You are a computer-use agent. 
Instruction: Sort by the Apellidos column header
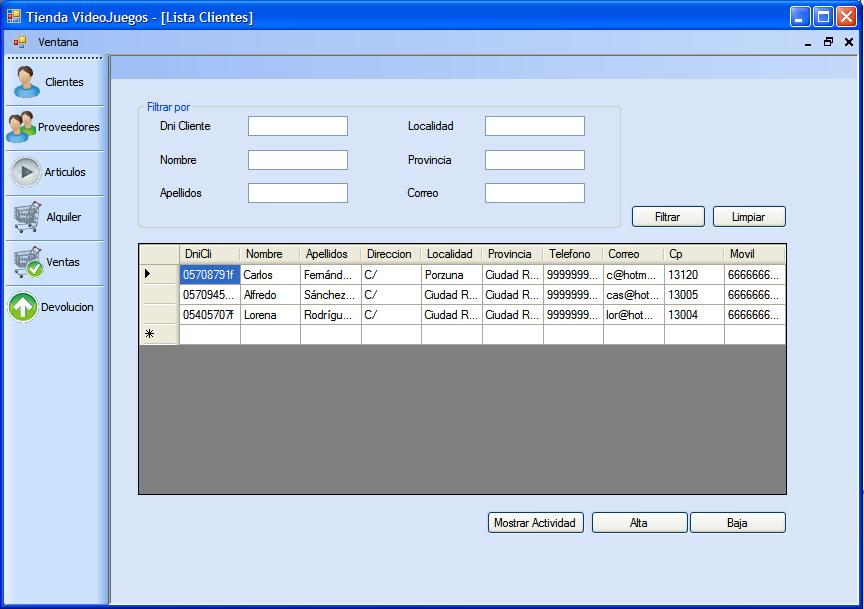tap(331, 254)
